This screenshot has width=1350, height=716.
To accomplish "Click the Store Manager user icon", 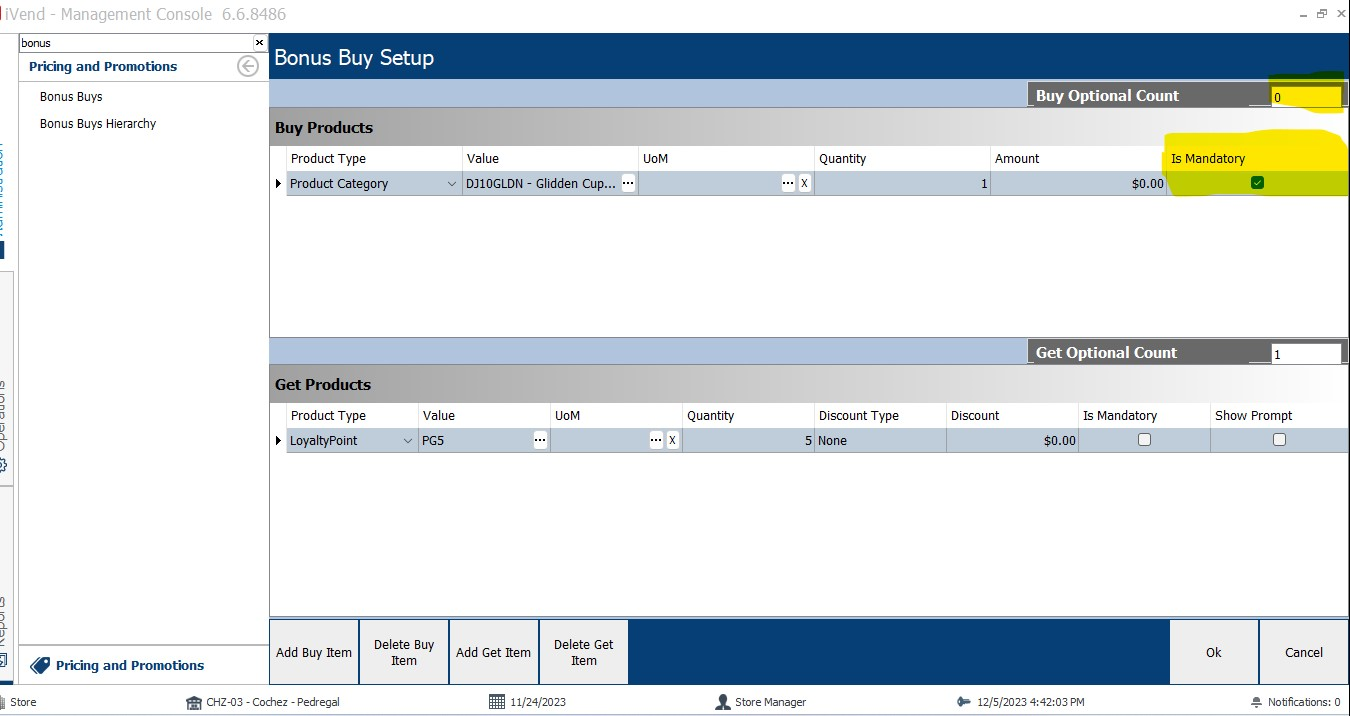I will coord(722,702).
